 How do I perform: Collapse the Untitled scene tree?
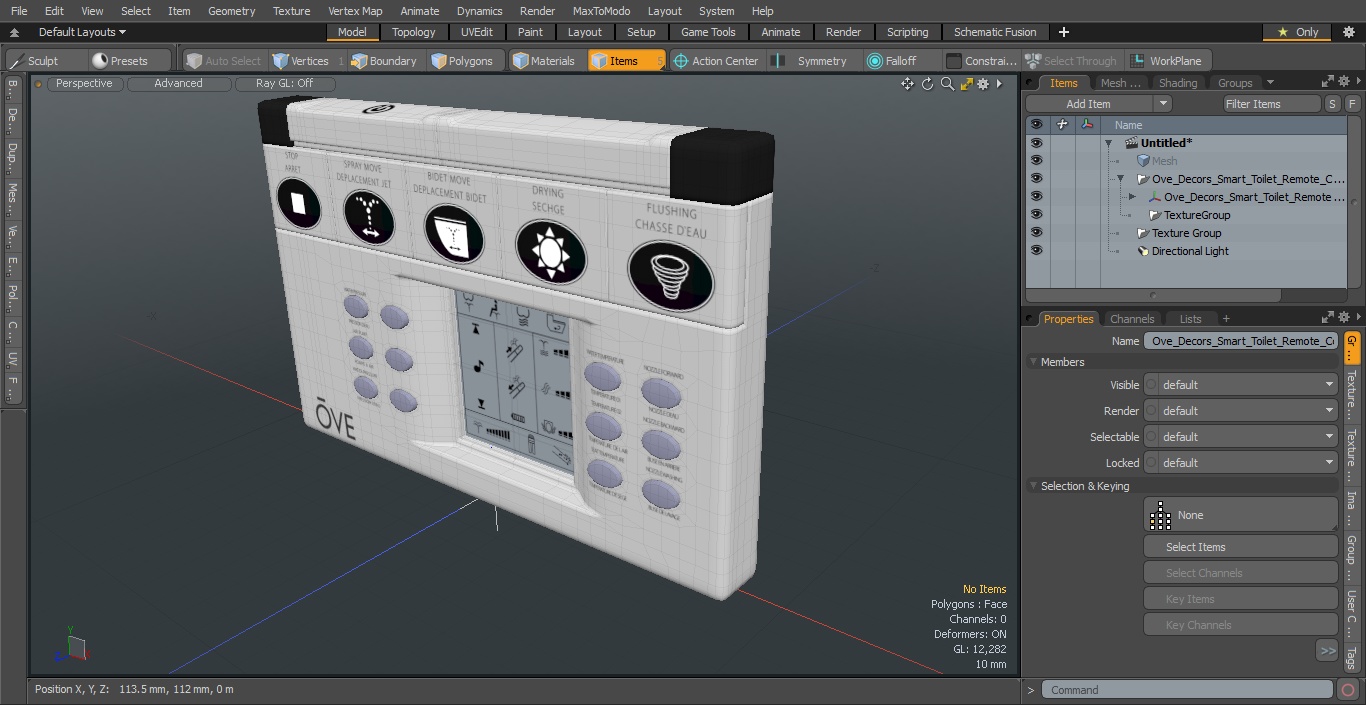click(x=1108, y=143)
